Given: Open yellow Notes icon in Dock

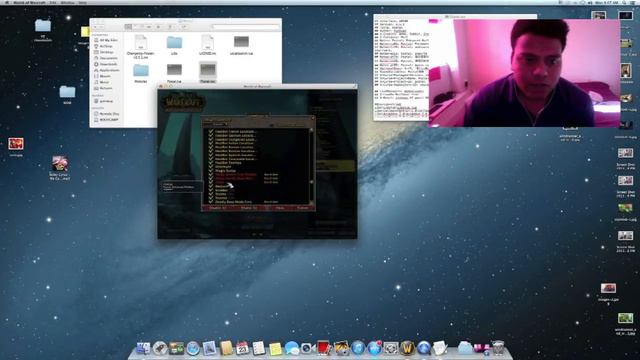Looking at the screenshot, I should click(275, 348).
